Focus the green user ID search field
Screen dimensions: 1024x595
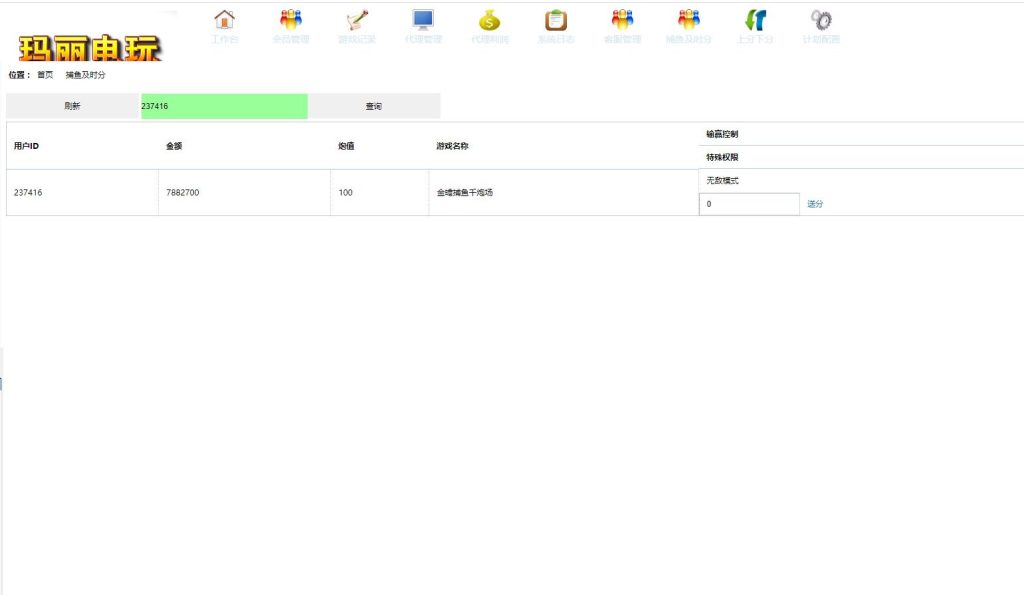224,106
